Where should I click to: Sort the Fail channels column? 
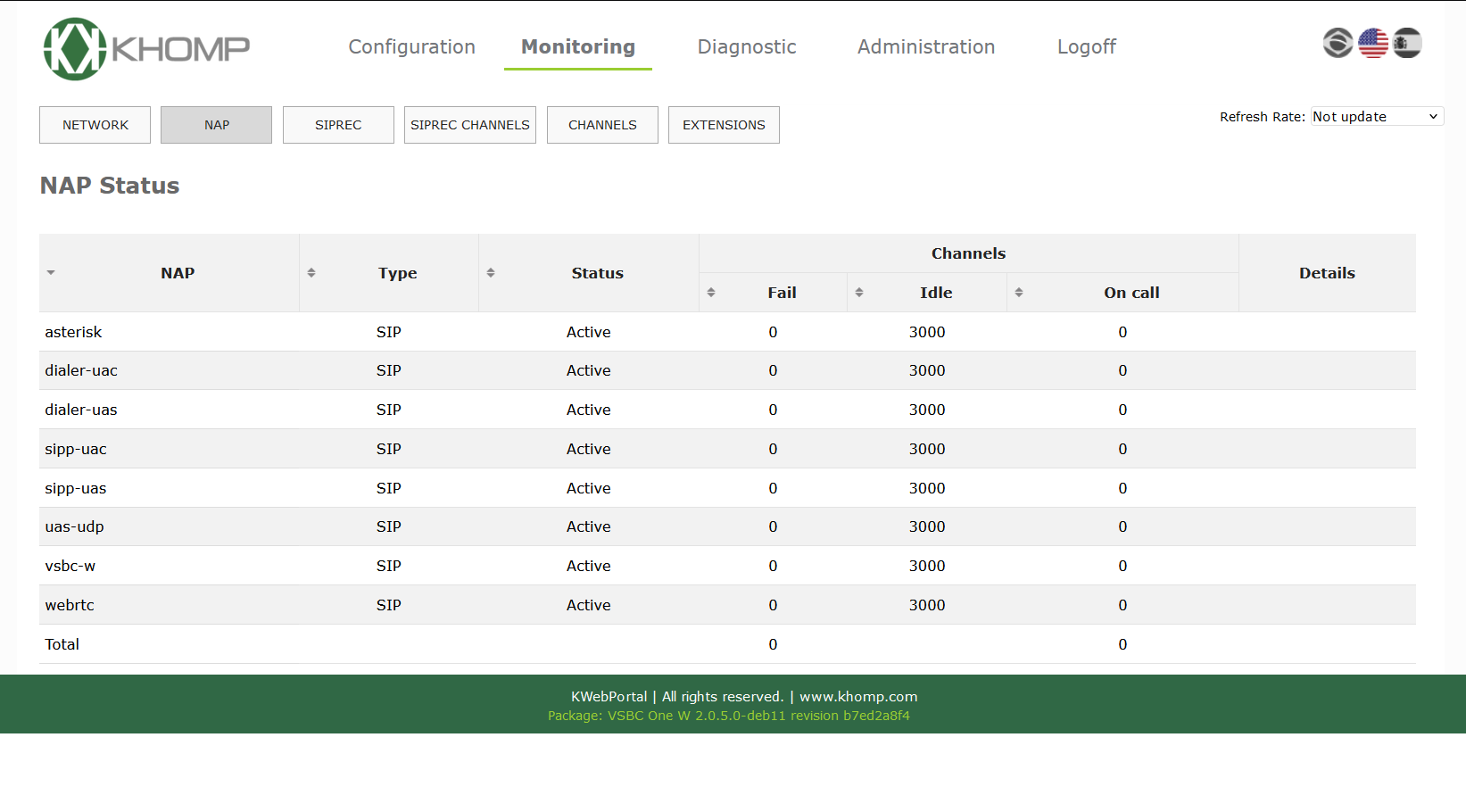(x=711, y=293)
